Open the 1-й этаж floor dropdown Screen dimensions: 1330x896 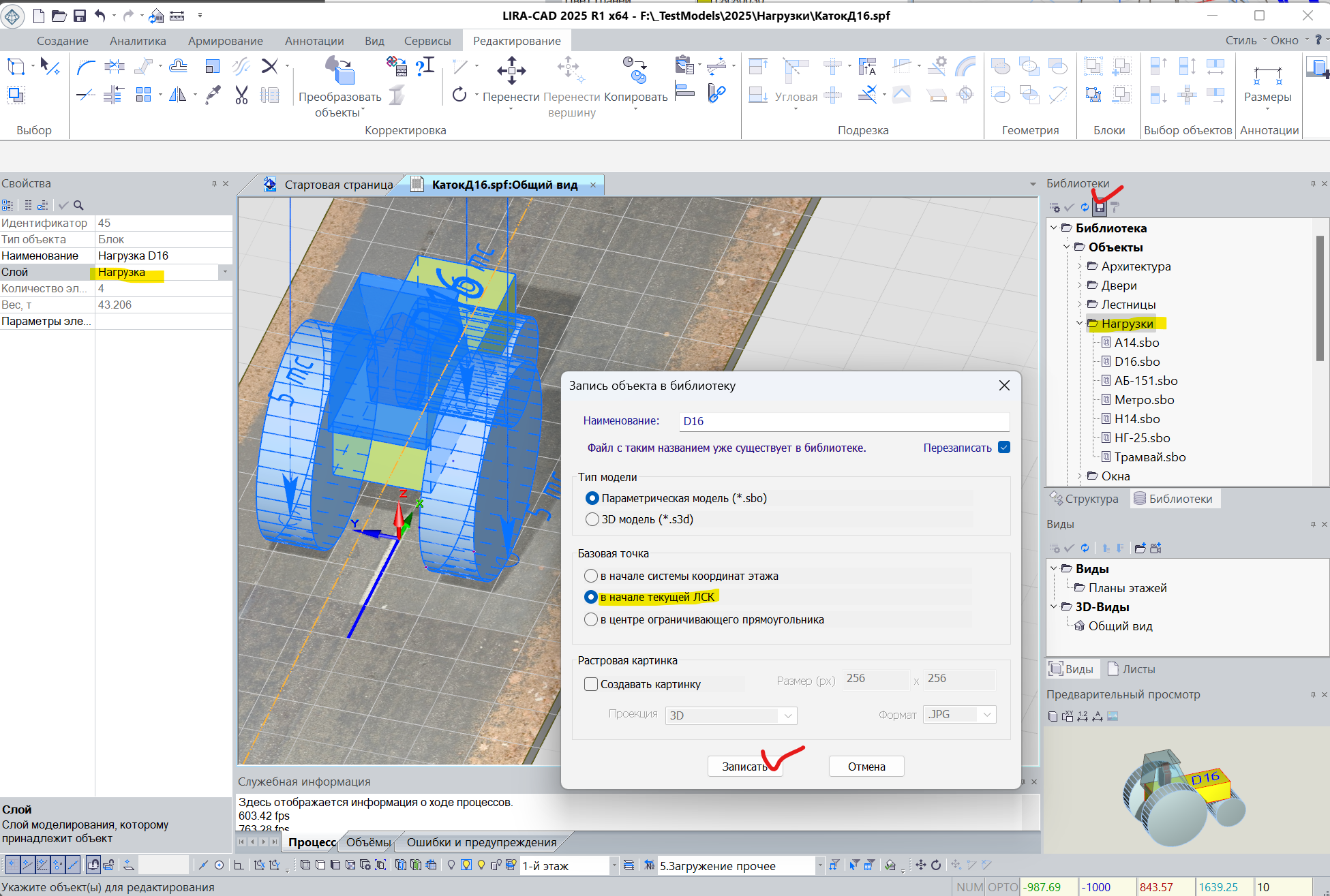614,865
